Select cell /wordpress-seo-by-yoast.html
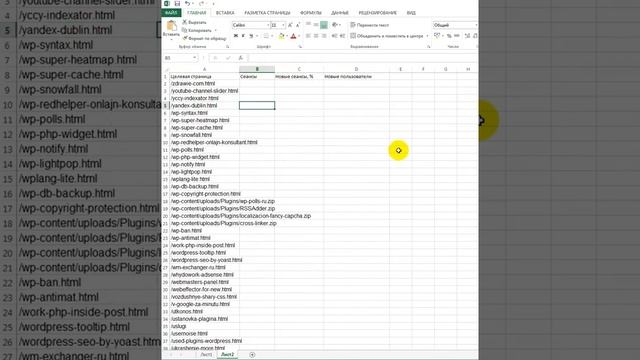Image resolution: width=640 pixels, height=360 pixels. coord(204,260)
